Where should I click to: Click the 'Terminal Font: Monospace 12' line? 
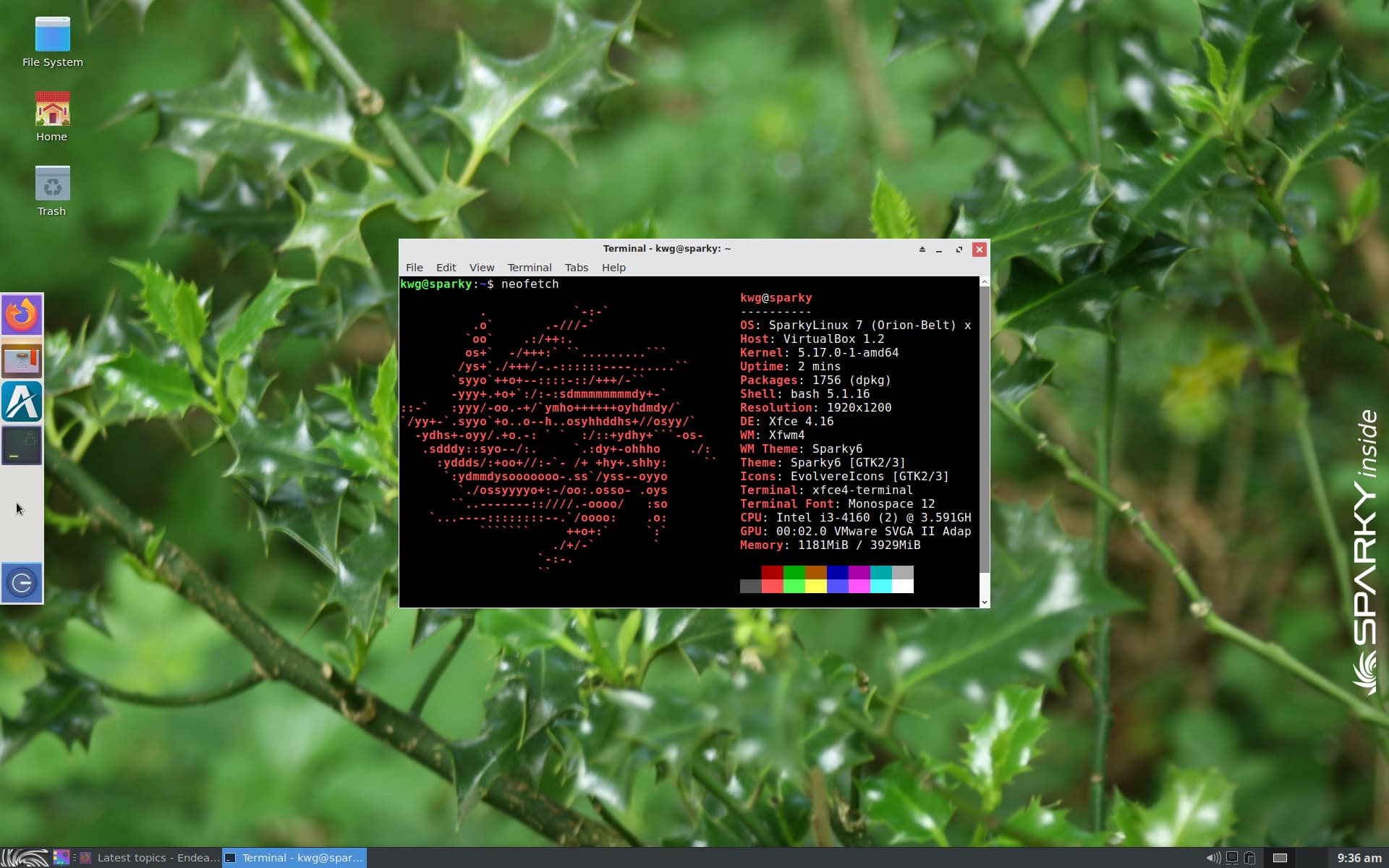[x=837, y=504]
